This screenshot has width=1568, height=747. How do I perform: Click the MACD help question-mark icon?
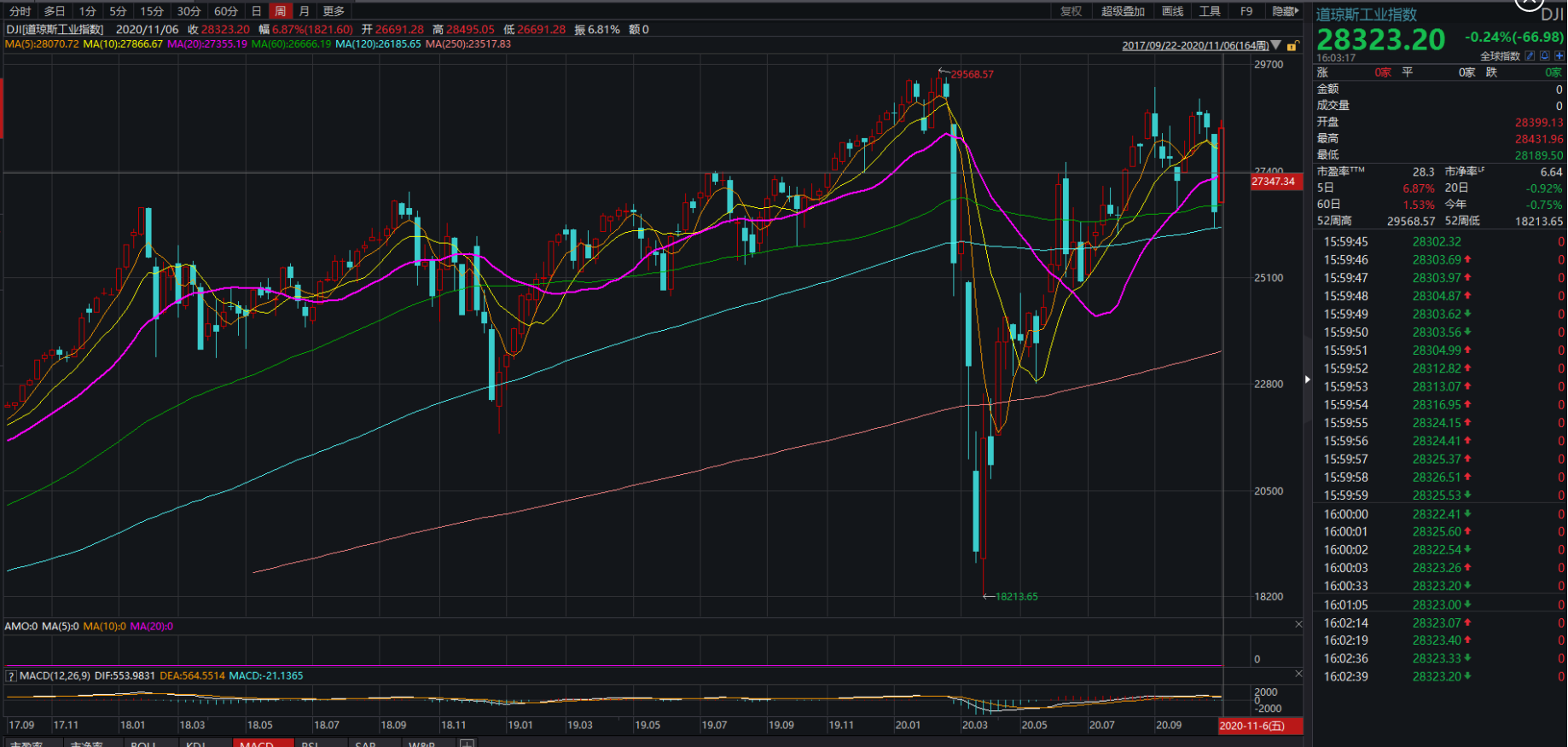(x=11, y=676)
